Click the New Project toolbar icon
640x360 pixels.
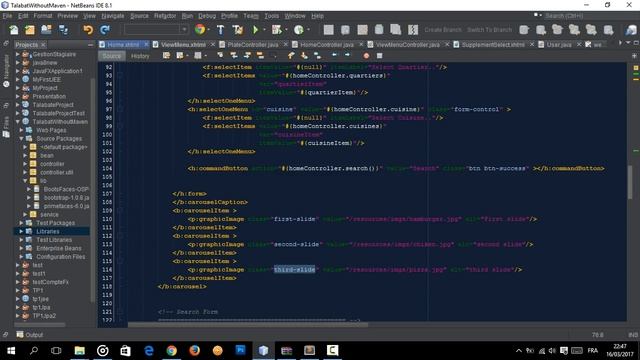[30, 30]
